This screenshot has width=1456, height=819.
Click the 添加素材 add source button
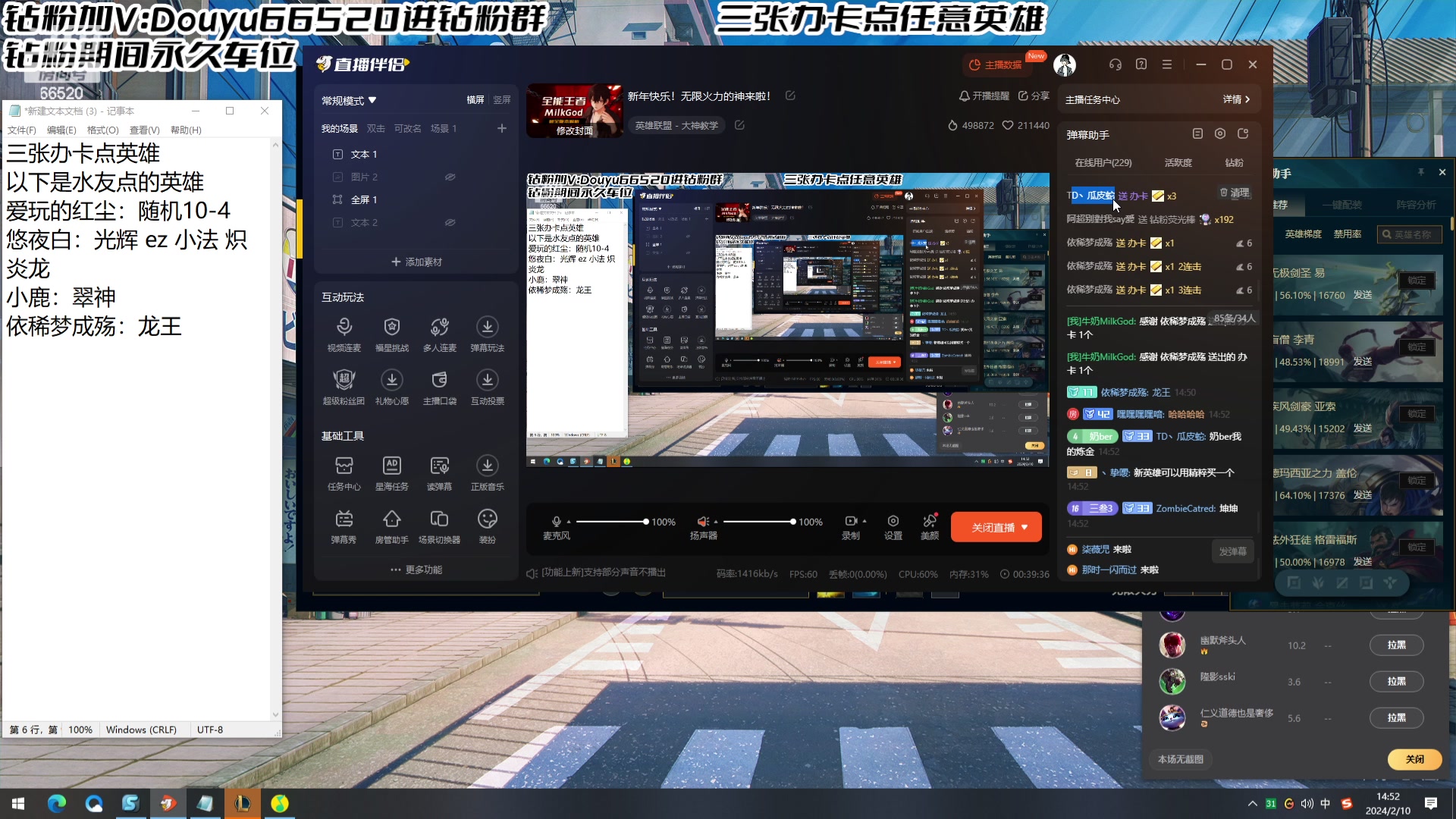click(416, 262)
